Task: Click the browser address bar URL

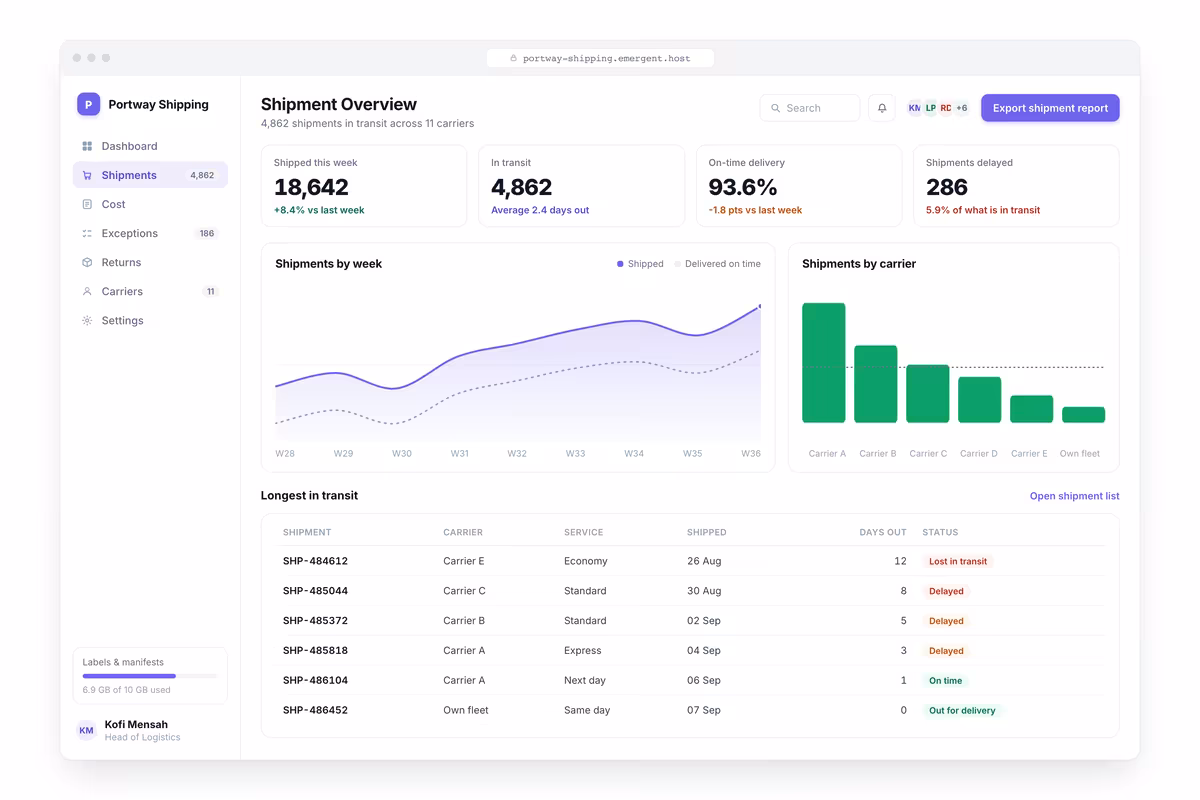Action: click(x=600, y=58)
